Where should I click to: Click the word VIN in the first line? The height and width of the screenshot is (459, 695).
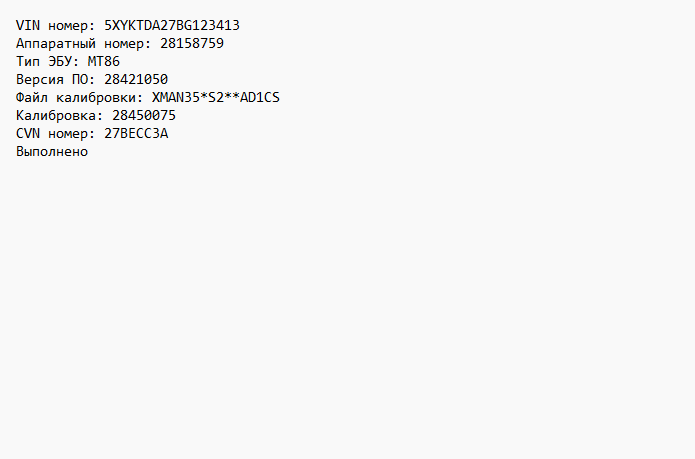tap(28, 25)
